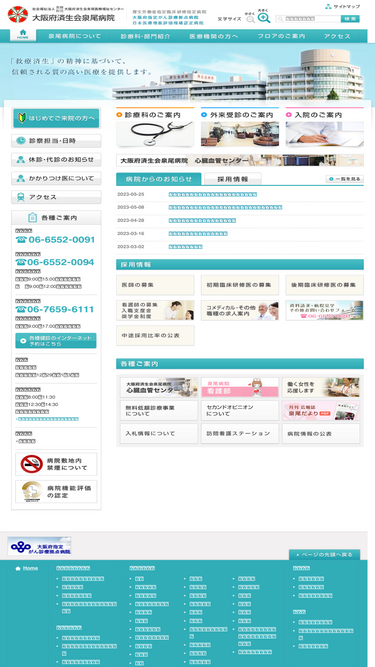Open the 診療科のご案内 stethoscope thumbnail
Image resolution: width=375 pixels, height=667 pixels.
click(x=155, y=127)
